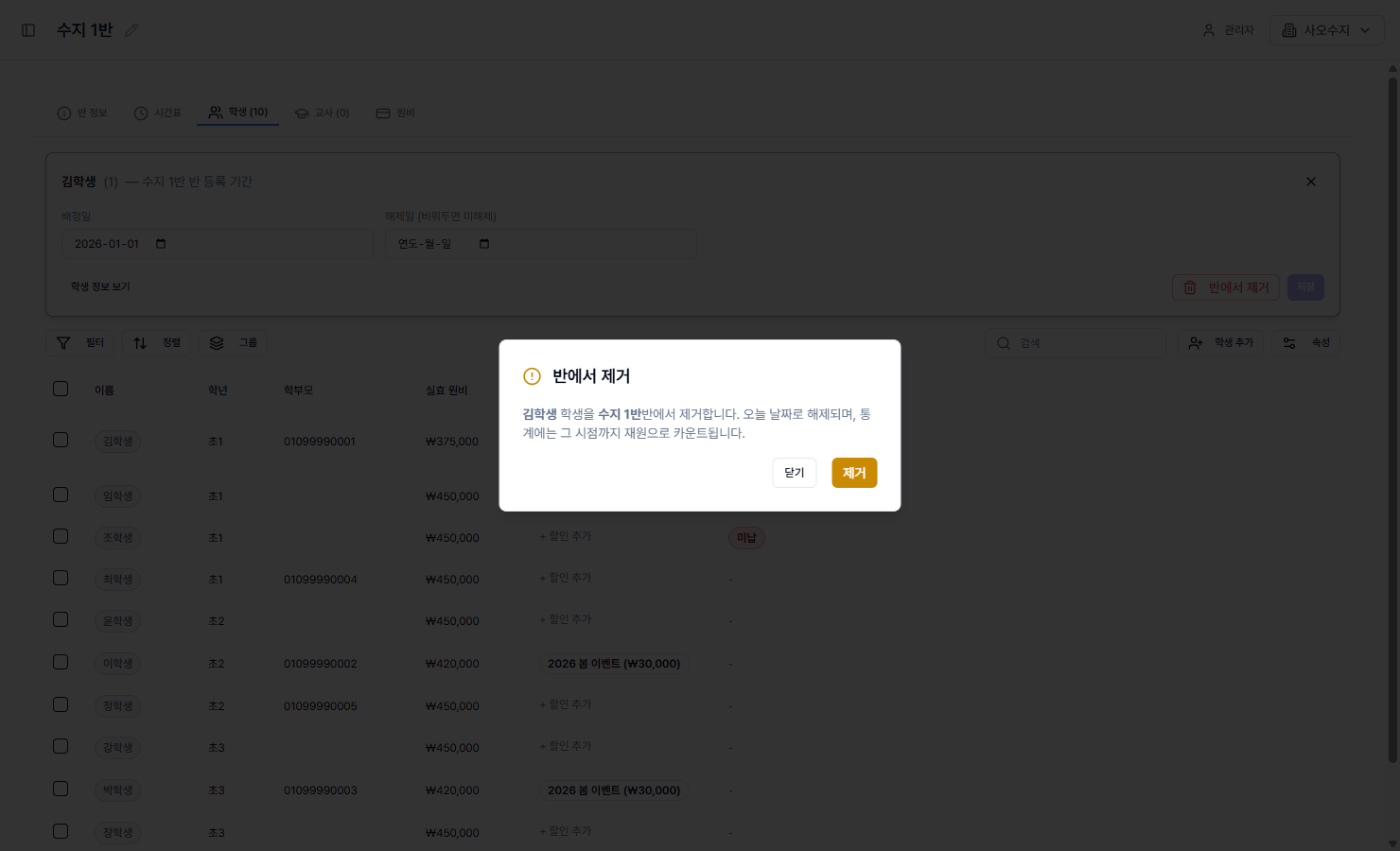Click the 그룹 layers icon
The width and height of the screenshot is (1400, 851).
[x=217, y=343]
